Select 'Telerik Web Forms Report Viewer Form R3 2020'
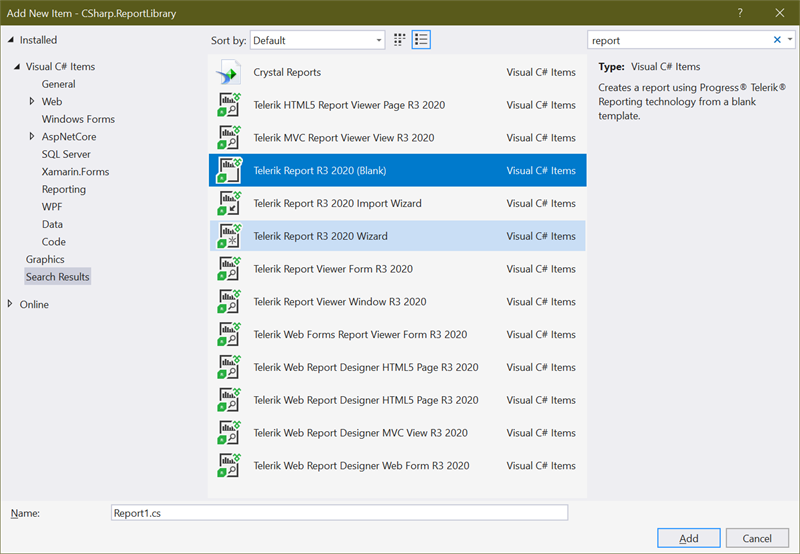The width and height of the screenshot is (800, 554). 360,334
